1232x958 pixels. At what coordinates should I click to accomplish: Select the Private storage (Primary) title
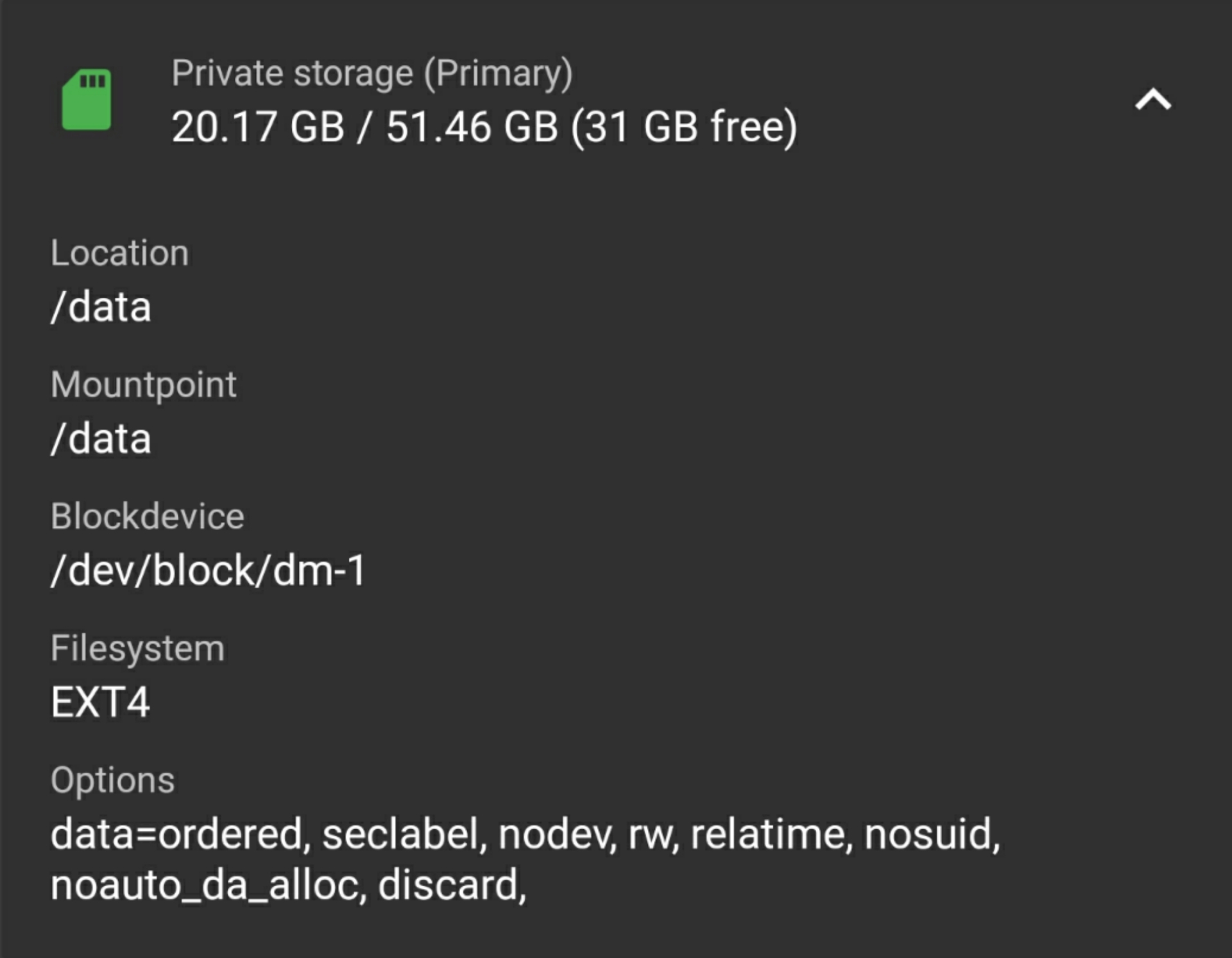pos(372,73)
